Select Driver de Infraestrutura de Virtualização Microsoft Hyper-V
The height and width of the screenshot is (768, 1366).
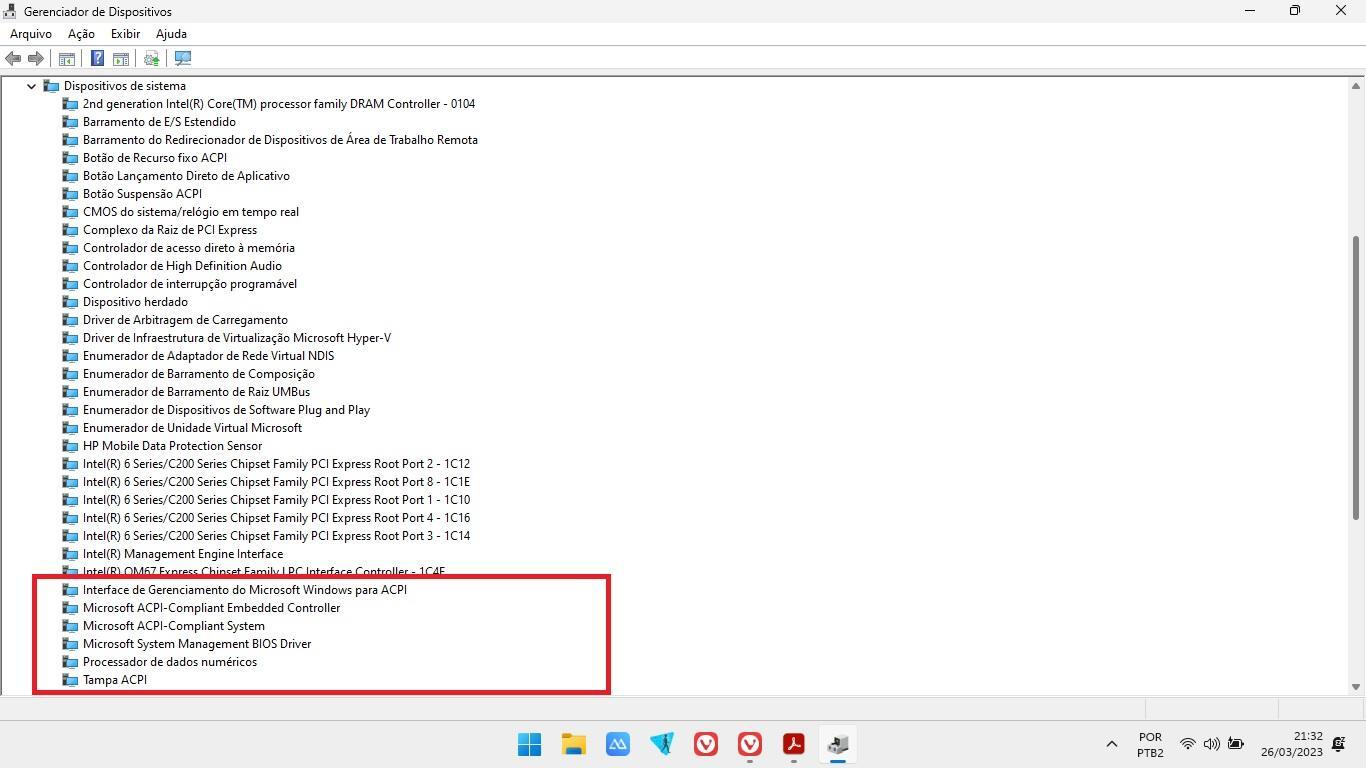coord(237,338)
